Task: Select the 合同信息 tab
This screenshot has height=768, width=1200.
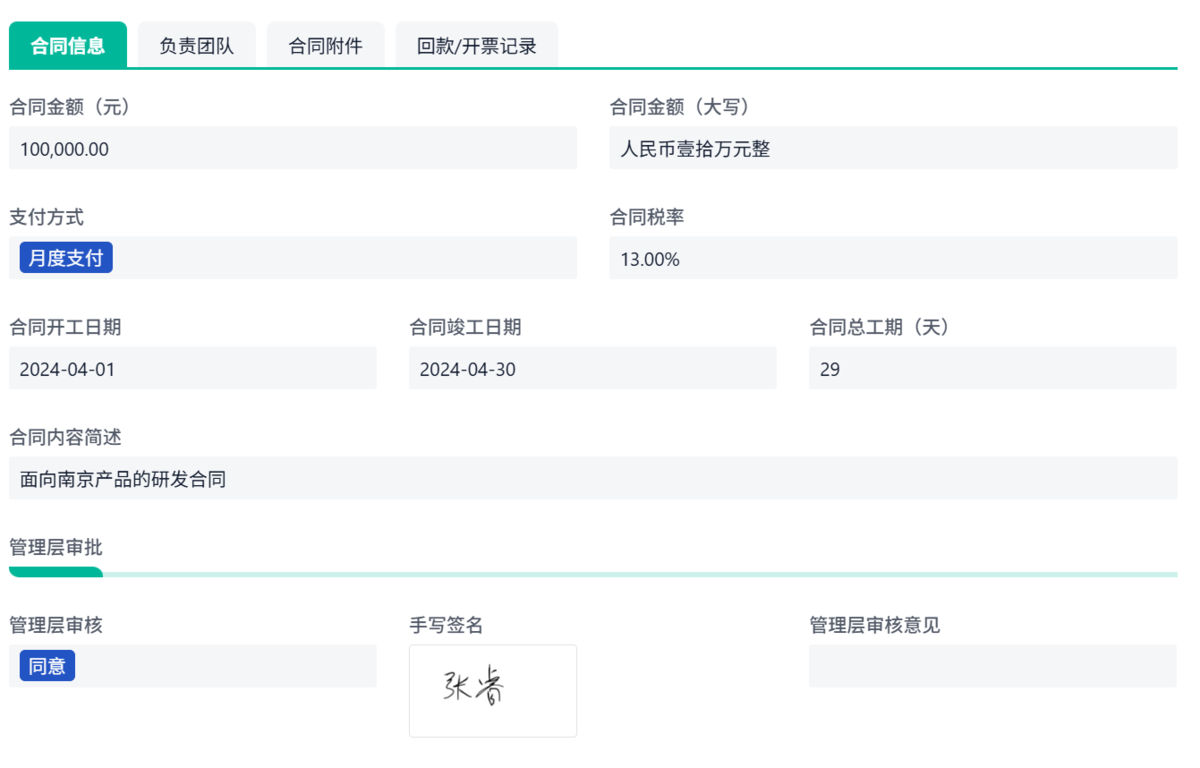Action: pos(68,46)
